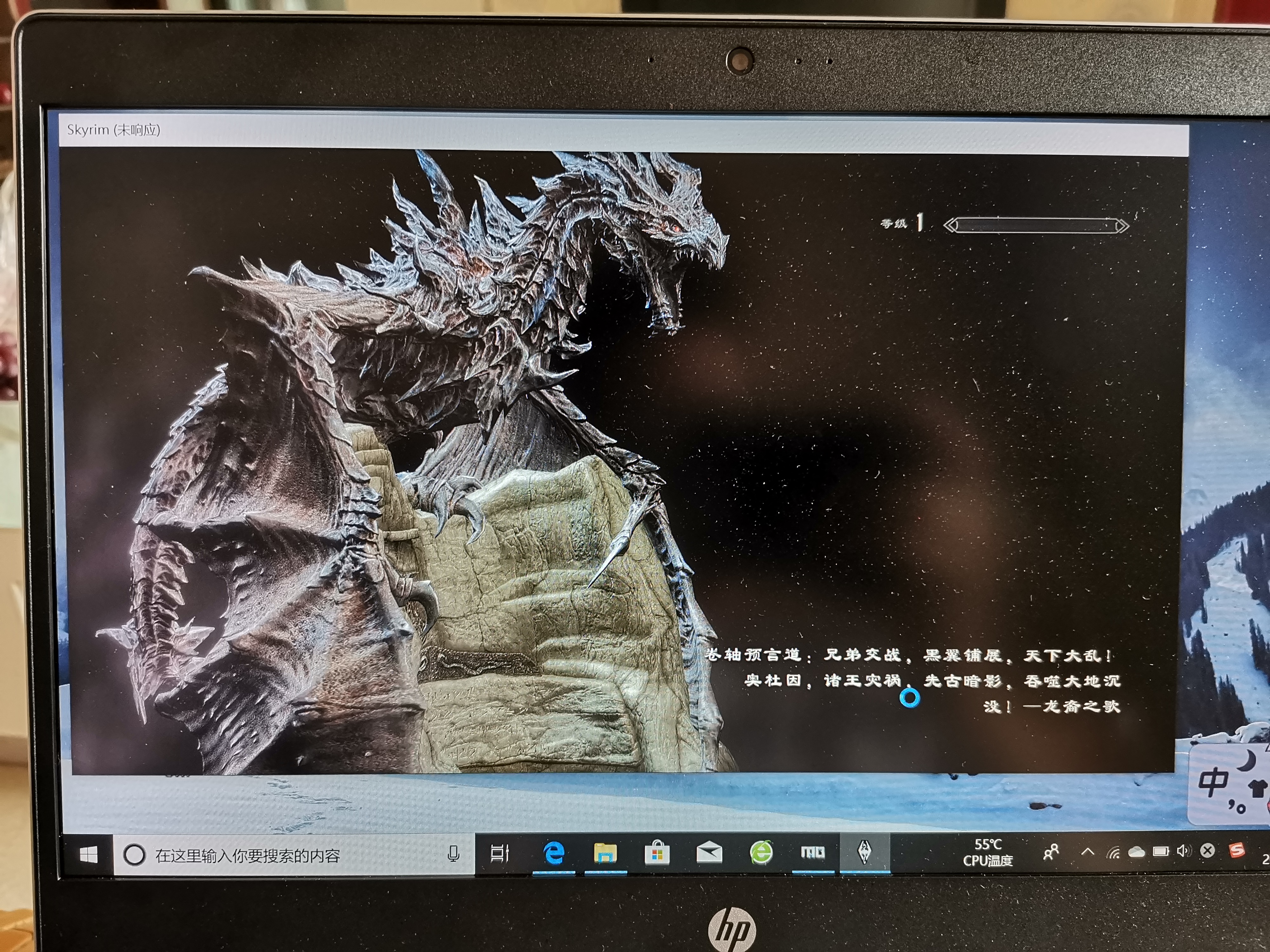Expand the hidden system tray icons chevron
This screenshot has width=1270, height=952.
click(1087, 852)
